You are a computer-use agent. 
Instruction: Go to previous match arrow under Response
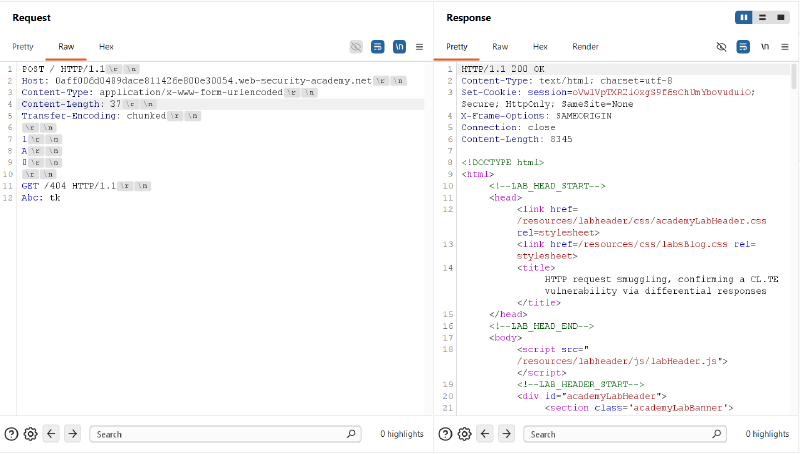pos(485,434)
